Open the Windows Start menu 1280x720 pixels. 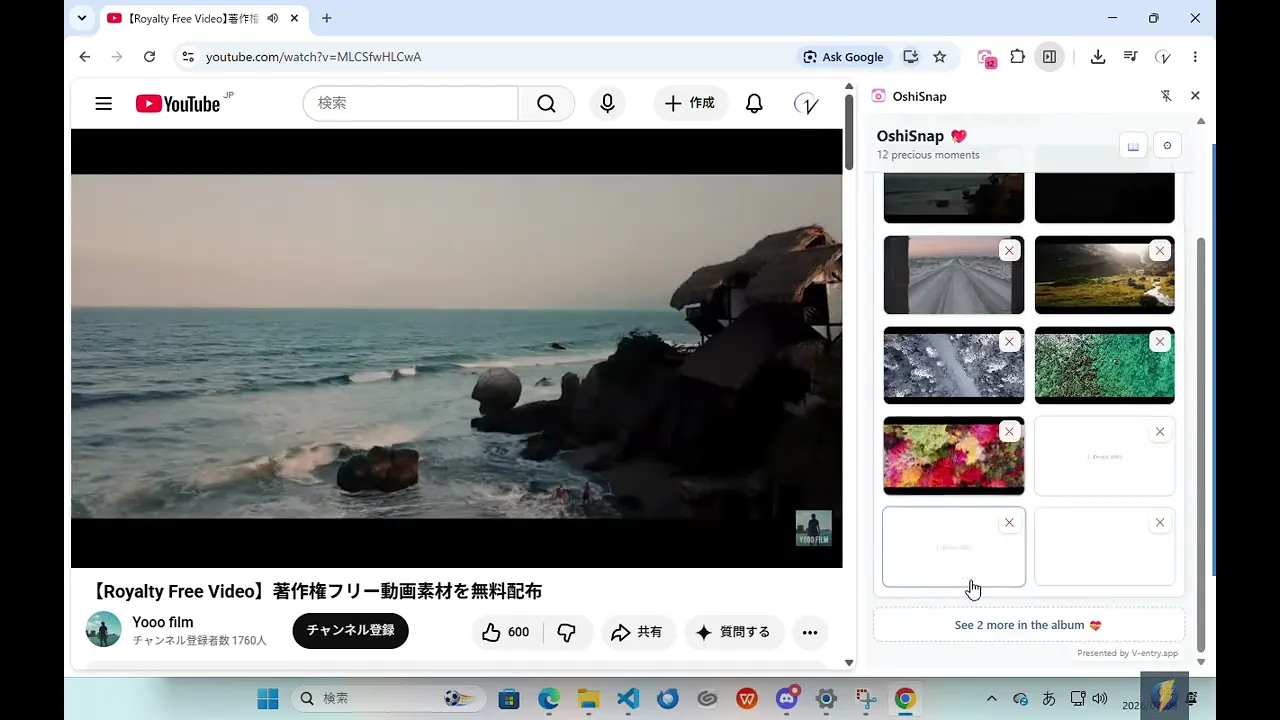(268, 699)
